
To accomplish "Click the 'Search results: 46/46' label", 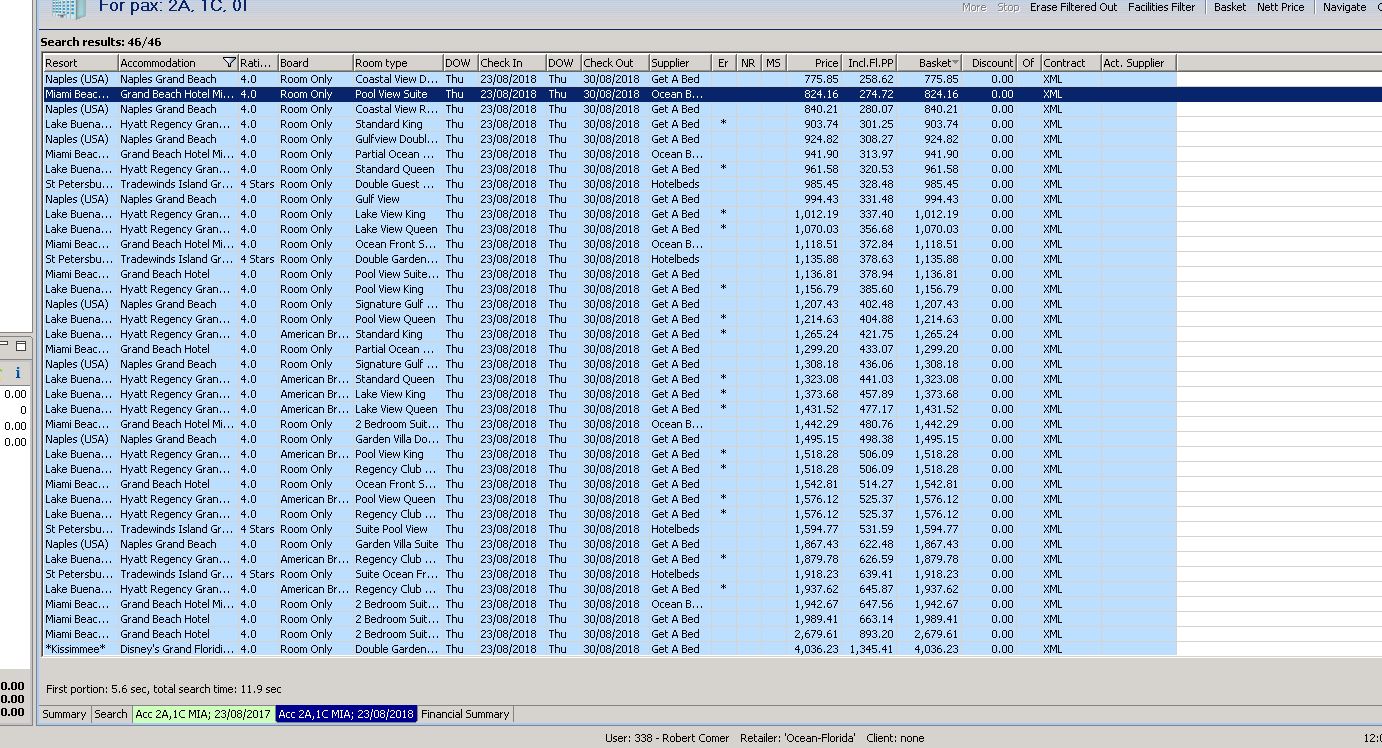I will pyautogui.click(x=101, y=42).
